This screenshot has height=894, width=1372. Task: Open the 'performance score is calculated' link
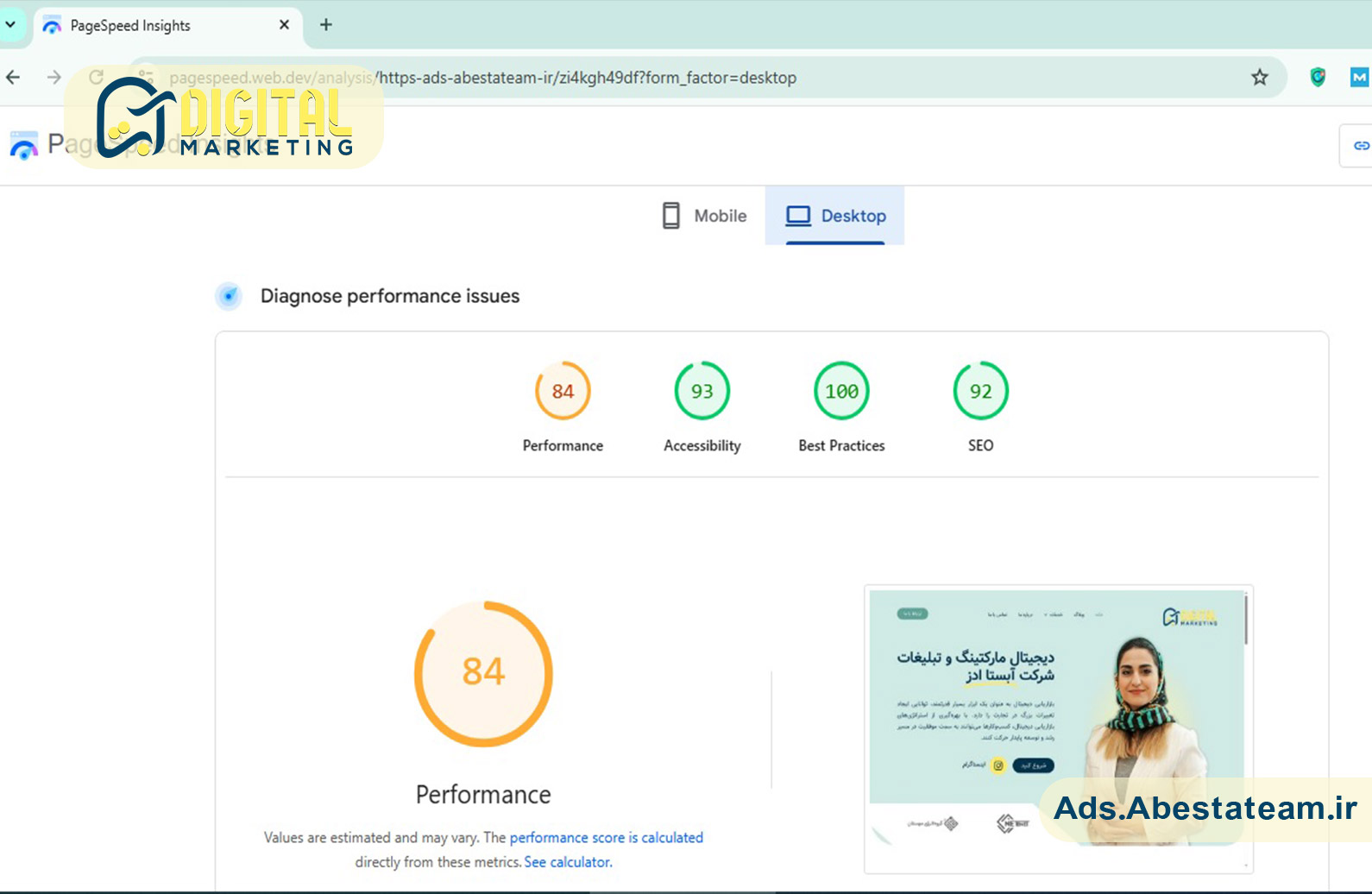click(607, 838)
